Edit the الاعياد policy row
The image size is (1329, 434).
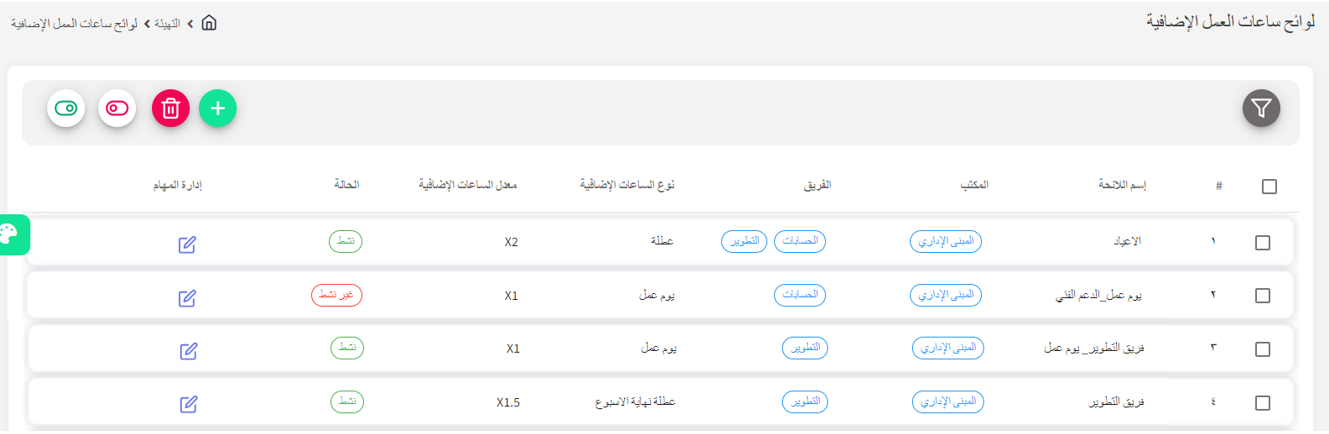pyautogui.click(x=187, y=244)
